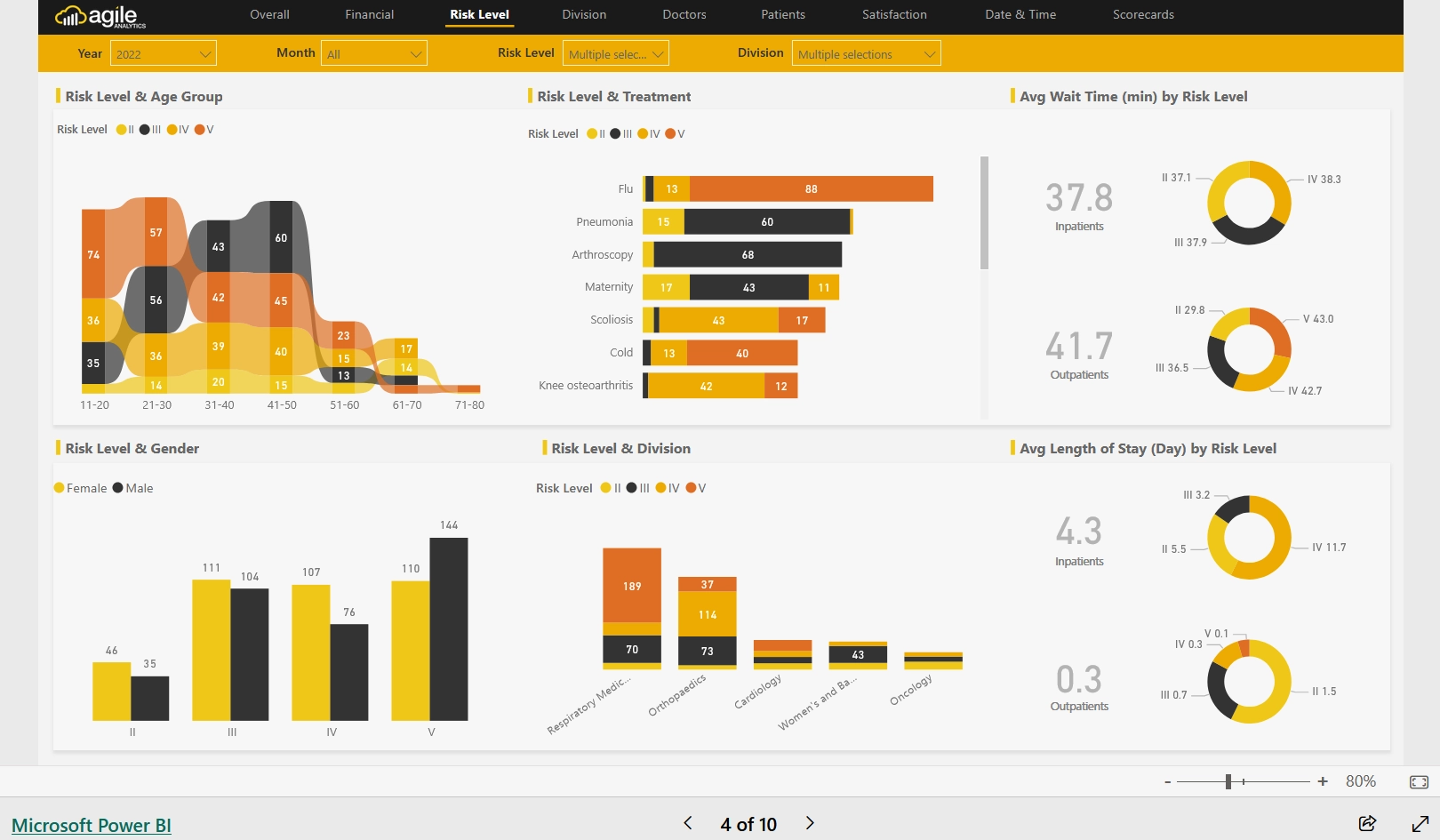Image resolution: width=1440 pixels, height=840 pixels.
Task: Click the Outpatients wait time donut chart
Action: click(1249, 349)
